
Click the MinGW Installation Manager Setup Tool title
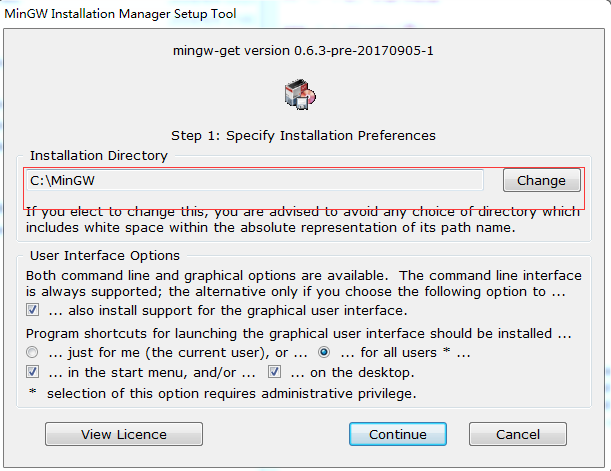point(120,14)
